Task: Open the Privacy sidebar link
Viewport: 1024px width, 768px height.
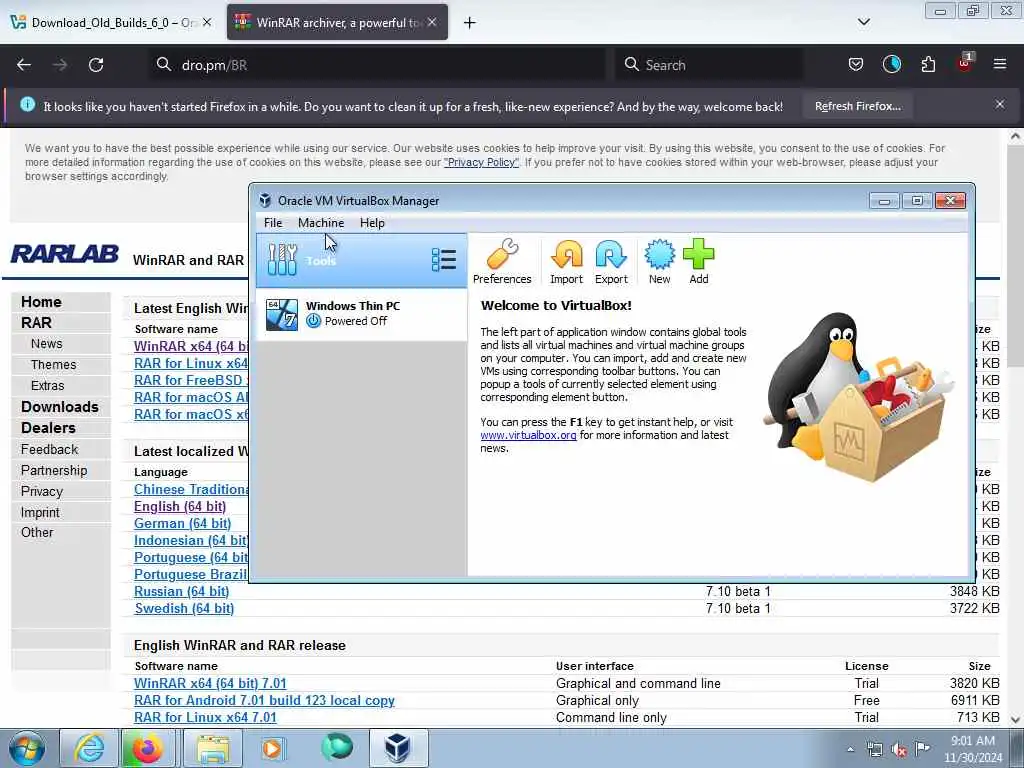Action: coord(42,491)
